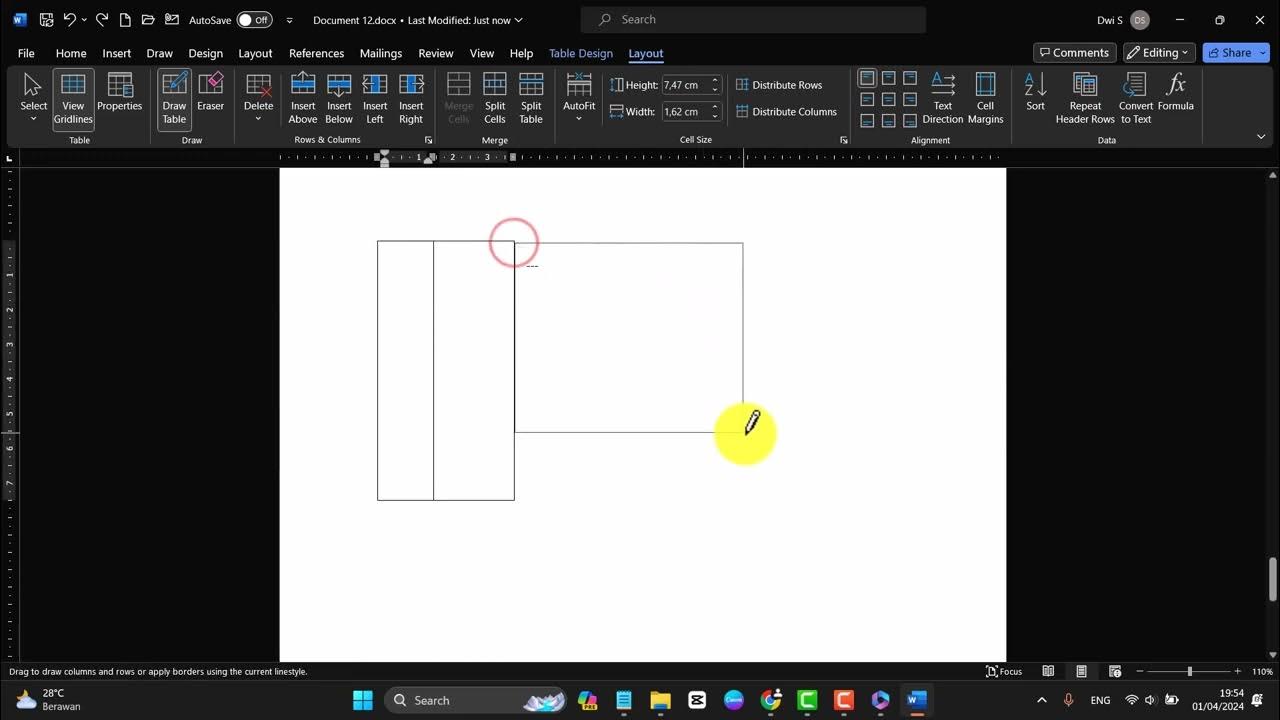Click the Redo icon
Image resolution: width=1280 pixels, height=720 pixels.
(102, 20)
